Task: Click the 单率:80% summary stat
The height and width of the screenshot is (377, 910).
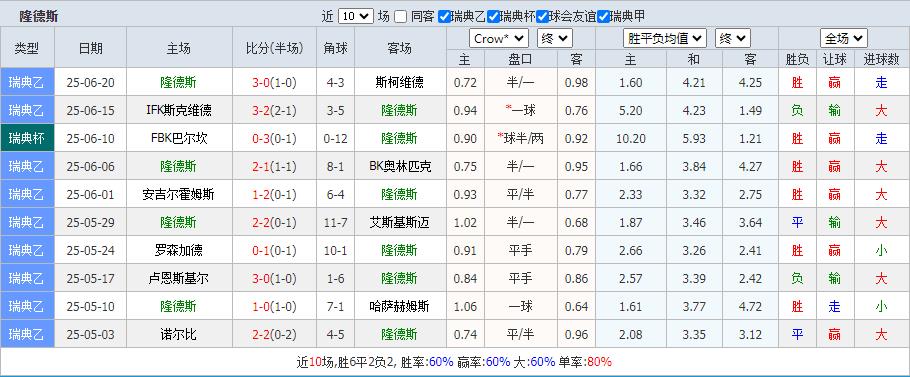Action: (x=585, y=362)
